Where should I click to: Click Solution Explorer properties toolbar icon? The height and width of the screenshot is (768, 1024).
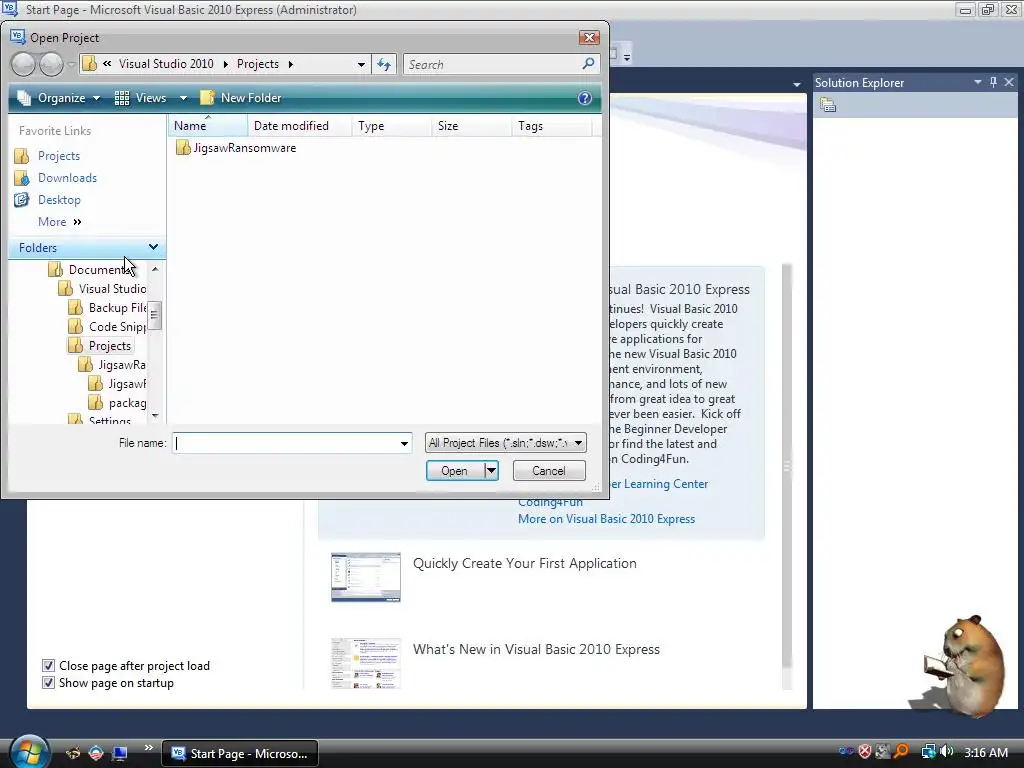coord(828,105)
